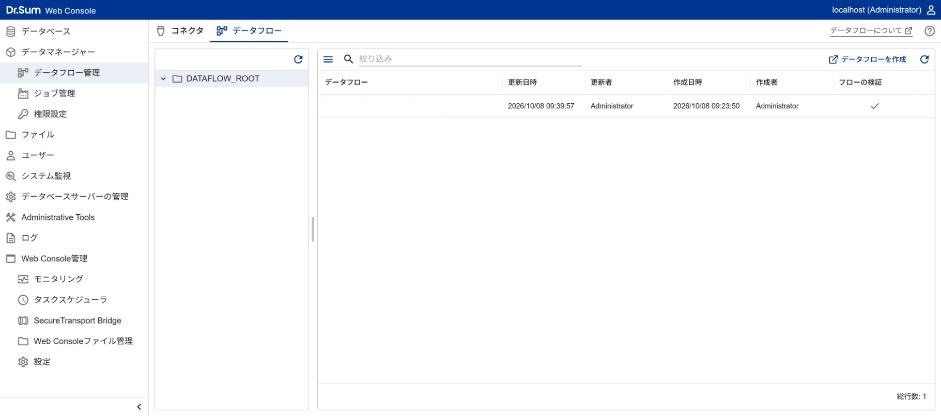The height and width of the screenshot is (416, 941).
Task: Refresh the folder tree panel
Action: point(298,59)
